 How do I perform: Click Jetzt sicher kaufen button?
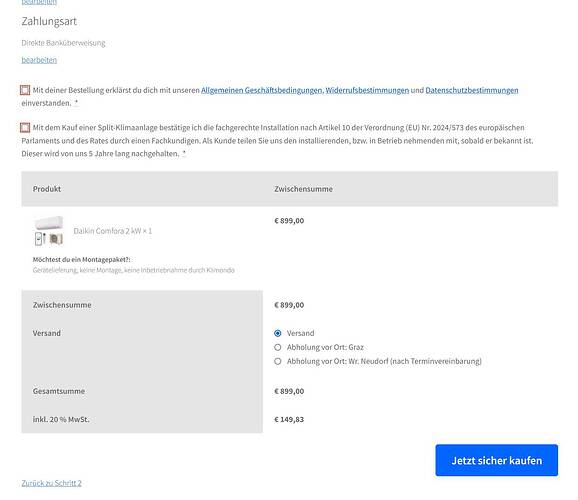click(497, 460)
